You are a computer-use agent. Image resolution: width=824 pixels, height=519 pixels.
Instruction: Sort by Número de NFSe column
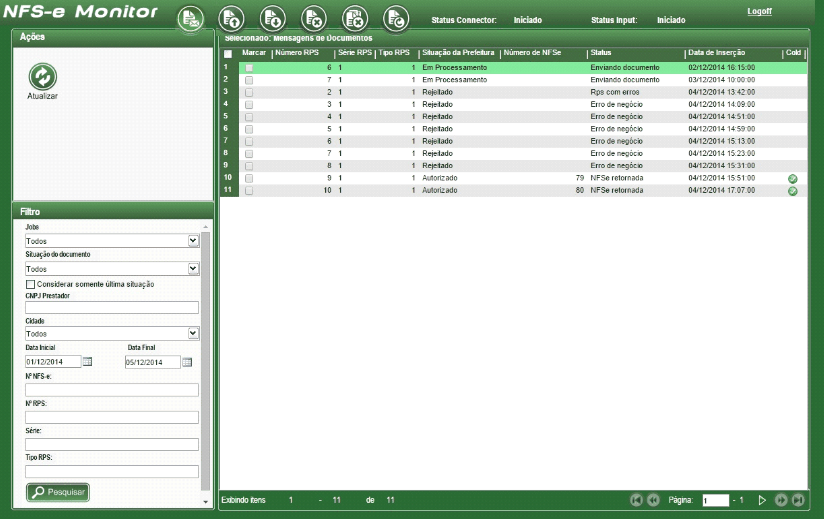(x=532, y=53)
